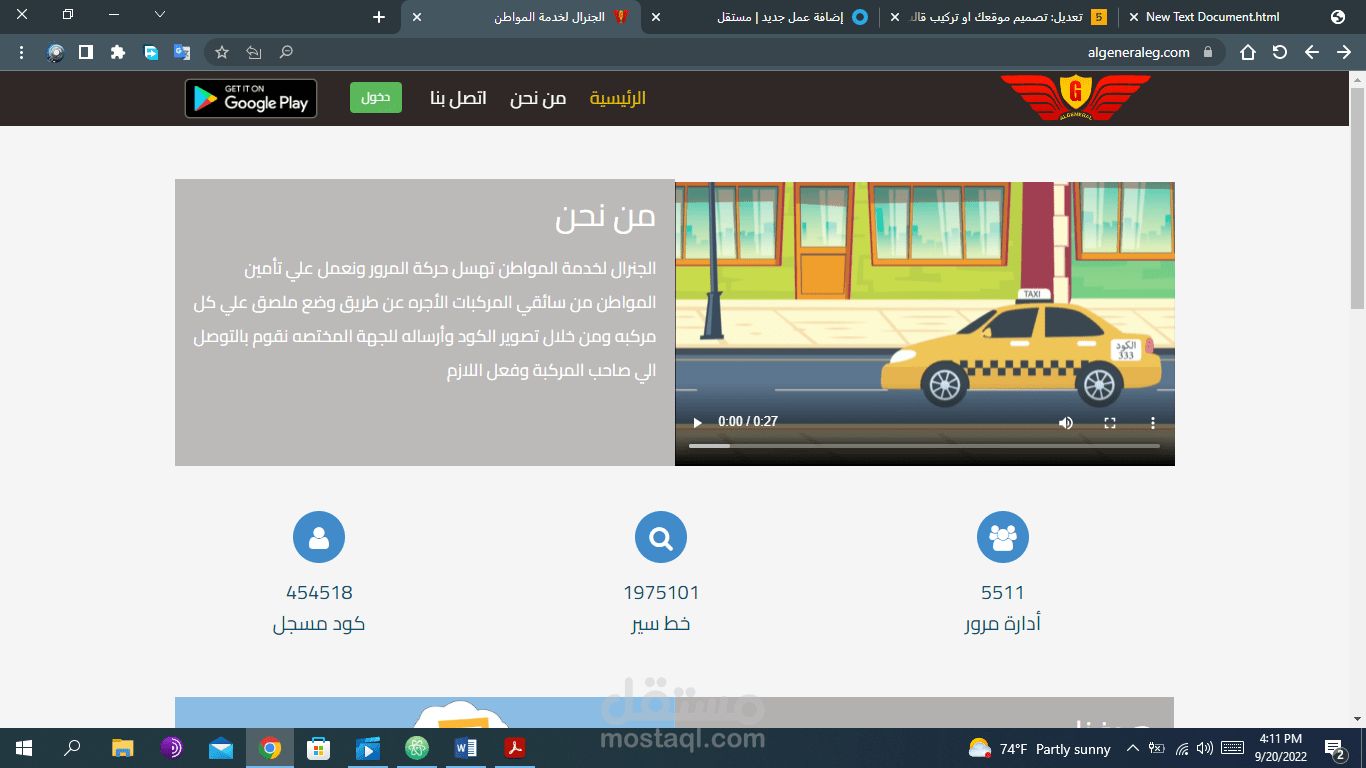Open the Mail app from taskbar
The width and height of the screenshot is (1366, 768).
220,748
